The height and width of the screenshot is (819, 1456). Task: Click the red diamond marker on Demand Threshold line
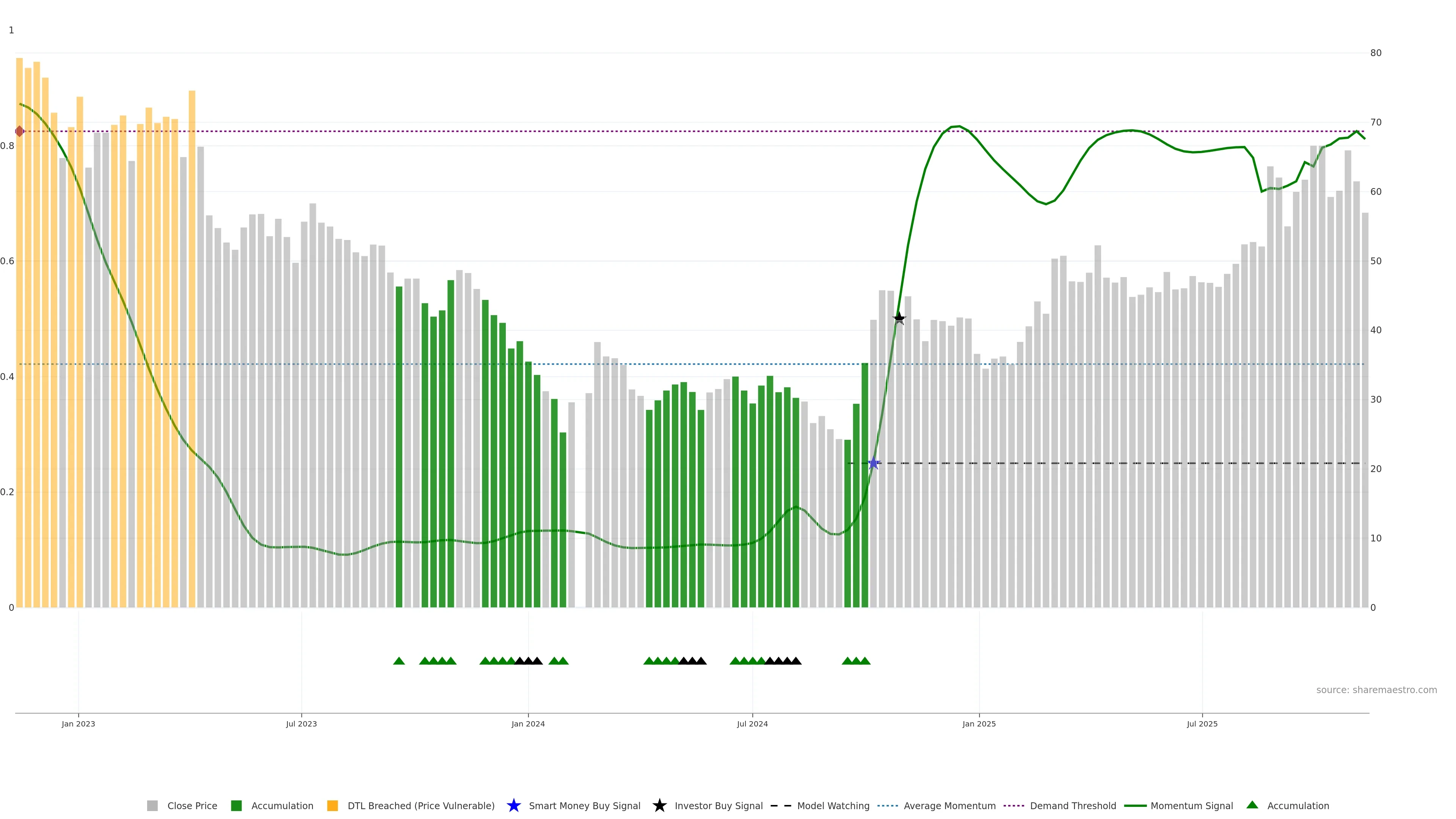[19, 131]
